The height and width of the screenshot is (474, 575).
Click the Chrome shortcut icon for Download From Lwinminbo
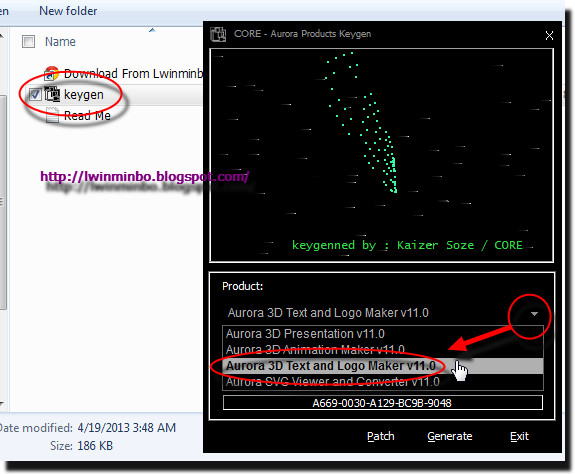coord(51,73)
